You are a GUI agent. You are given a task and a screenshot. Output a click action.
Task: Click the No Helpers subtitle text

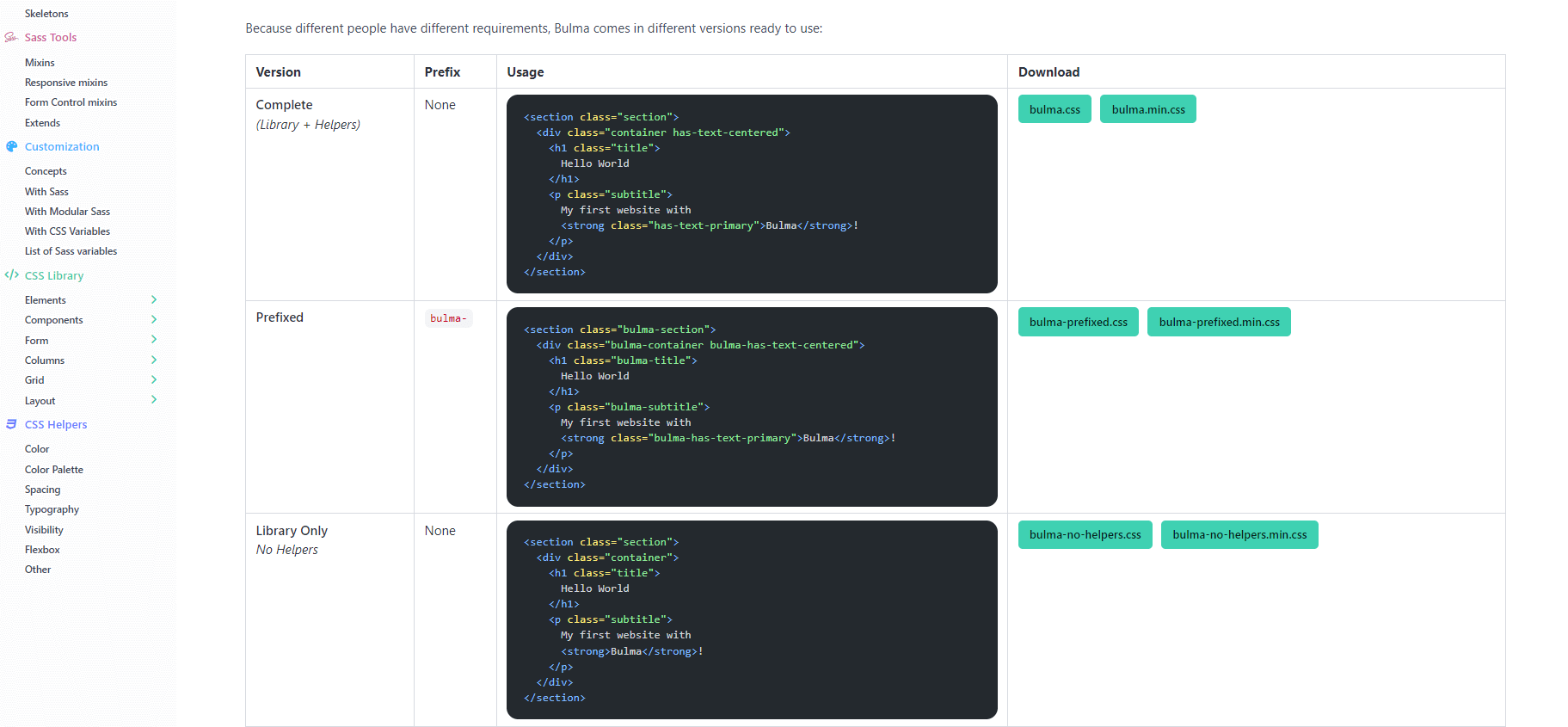coord(286,550)
